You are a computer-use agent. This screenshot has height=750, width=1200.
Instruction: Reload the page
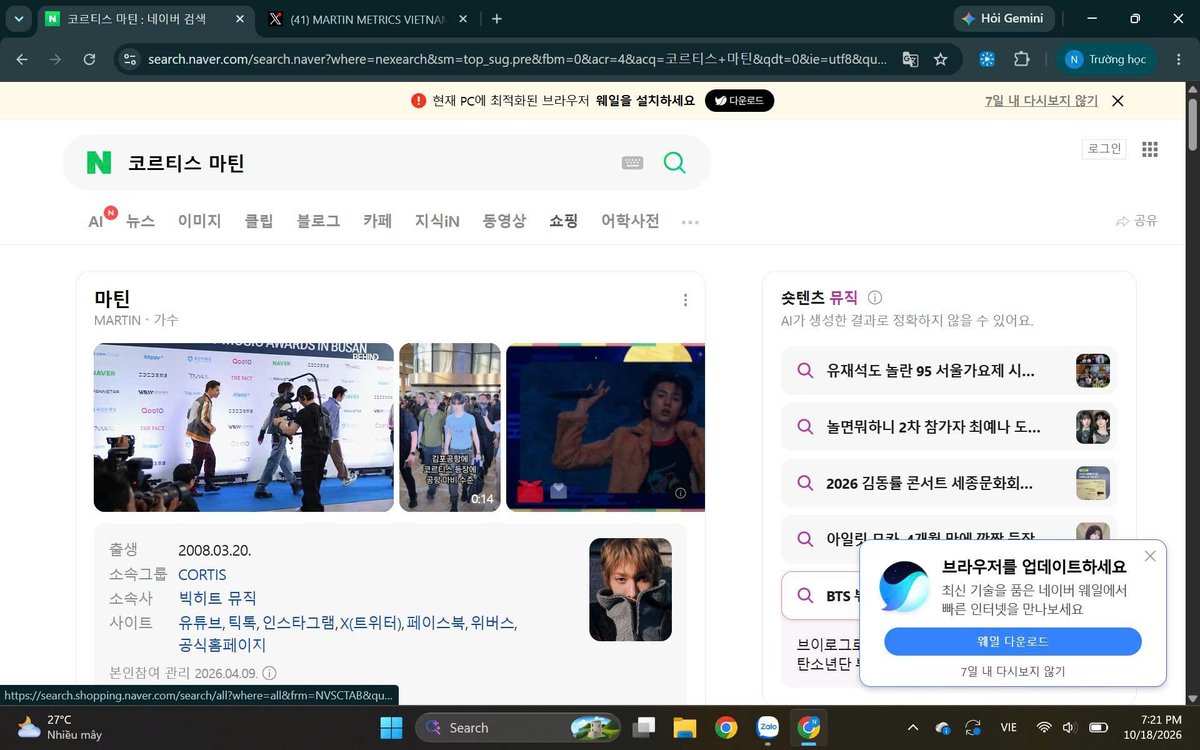pos(89,59)
